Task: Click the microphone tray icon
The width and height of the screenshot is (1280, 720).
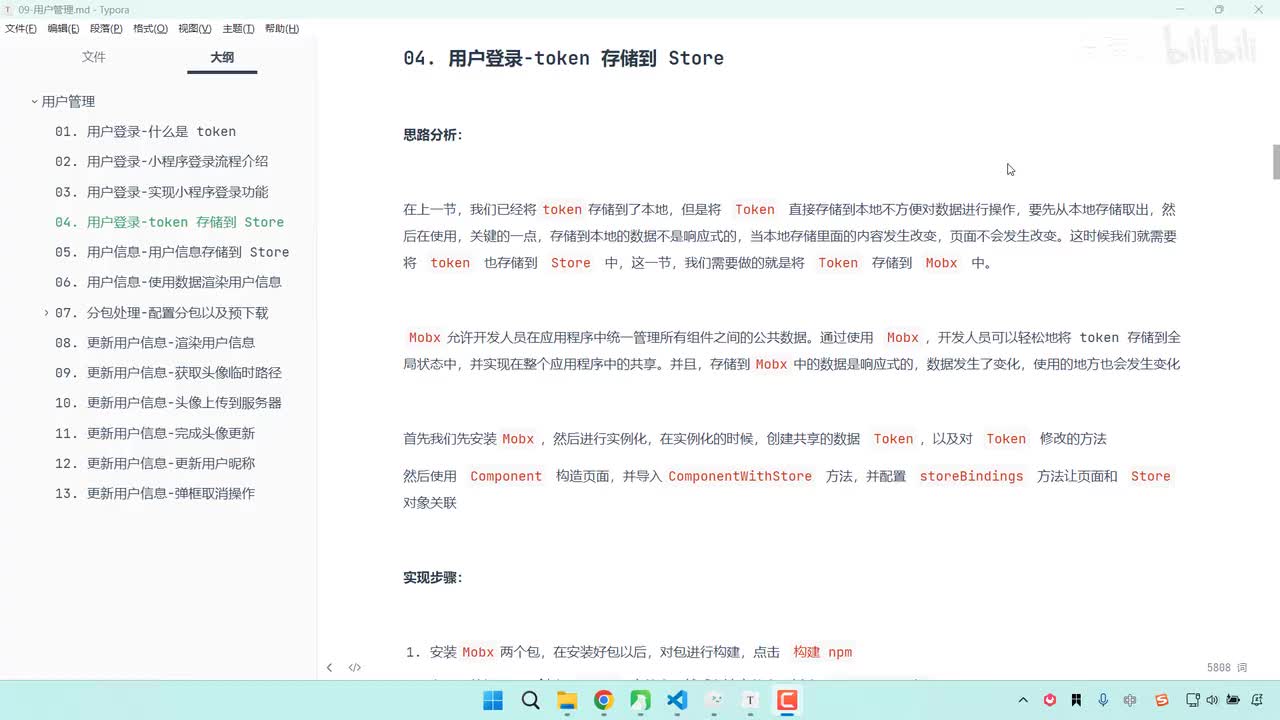Action: [x=1103, y=701]
